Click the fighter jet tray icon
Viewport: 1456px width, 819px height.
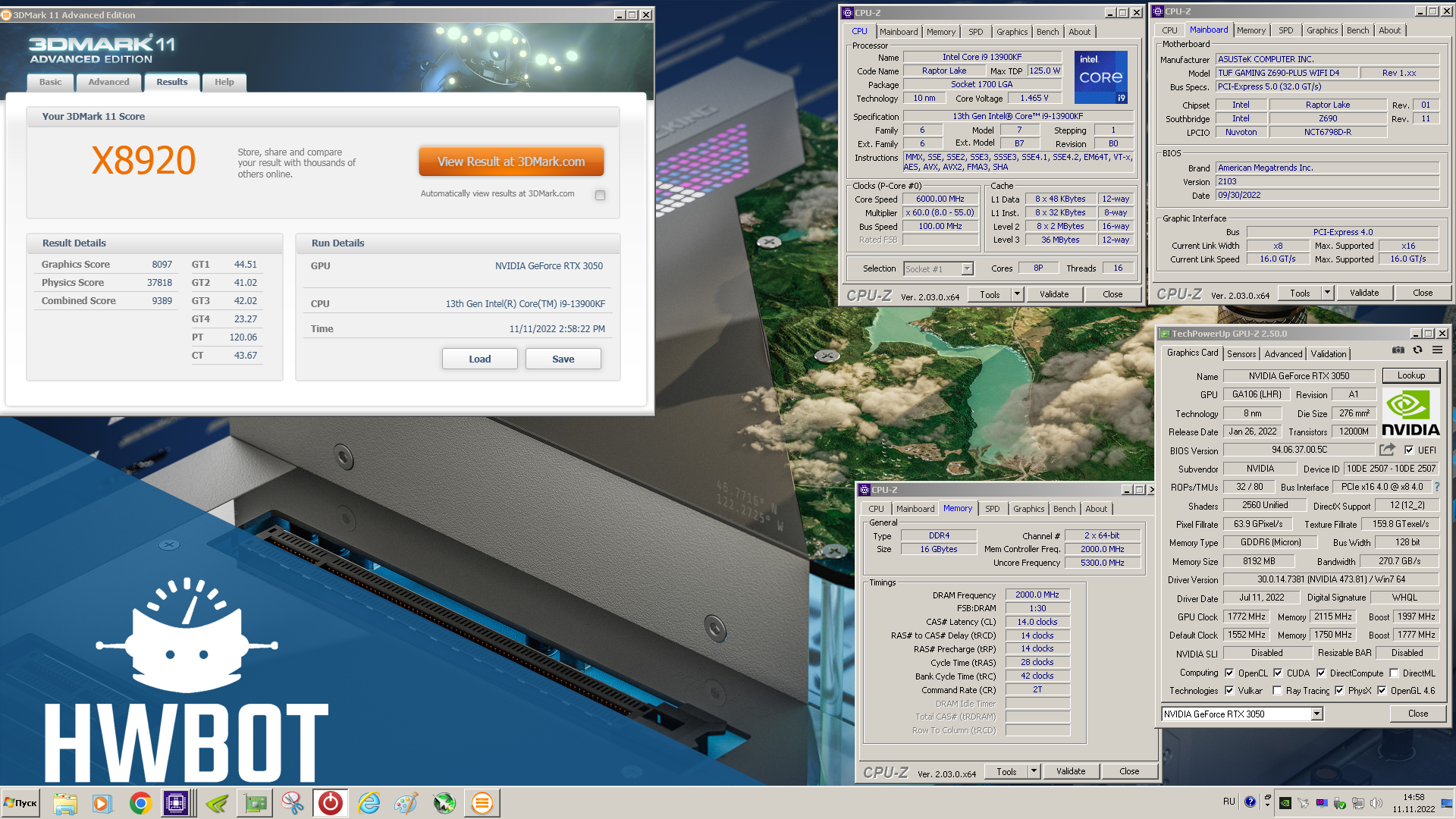click(x=1304, y=803)
